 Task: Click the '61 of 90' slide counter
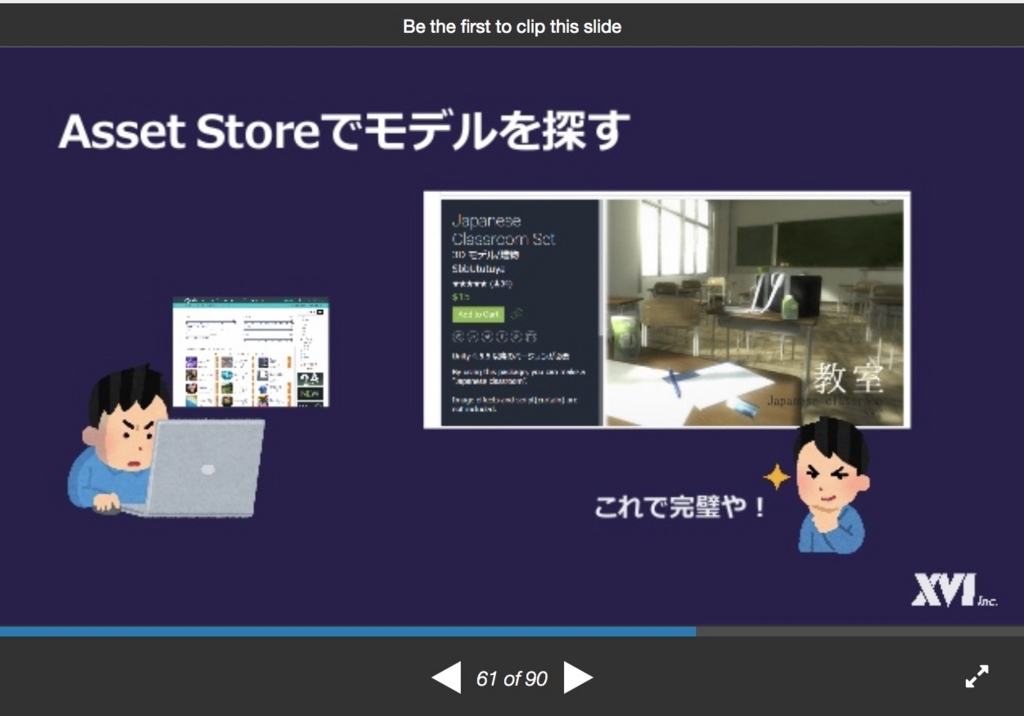coord(512,679)
